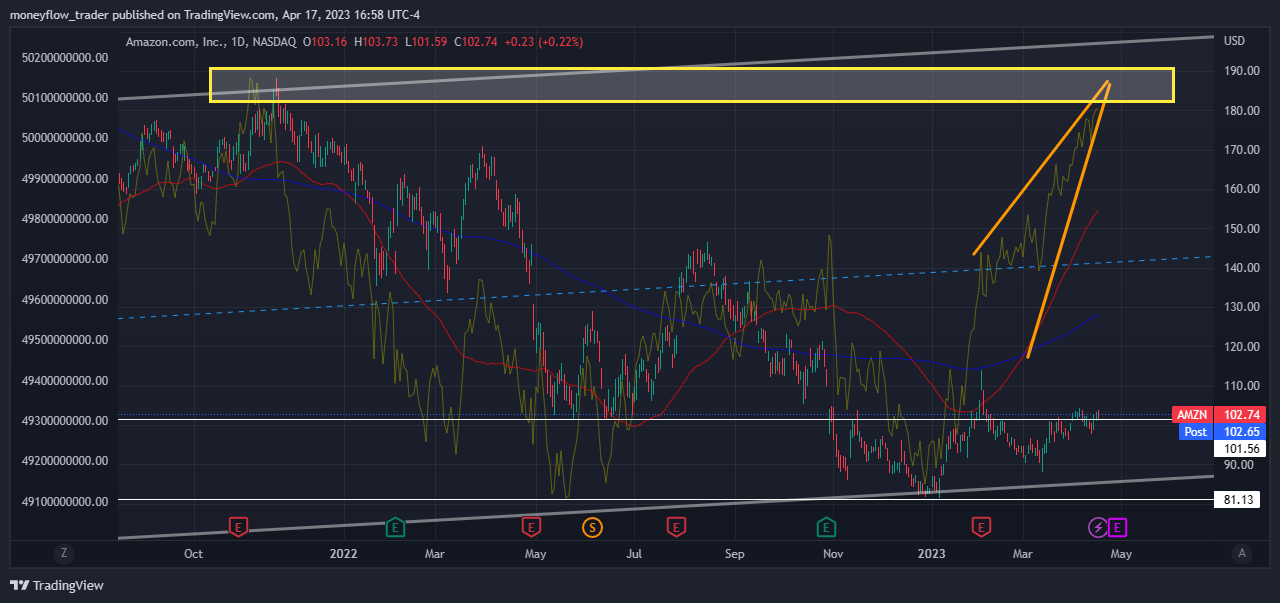Image resolution: width=1280 pixels, height=603 pixels.
Task: Click the purple lightning bolt event icon
Action: pos(1098,525)
